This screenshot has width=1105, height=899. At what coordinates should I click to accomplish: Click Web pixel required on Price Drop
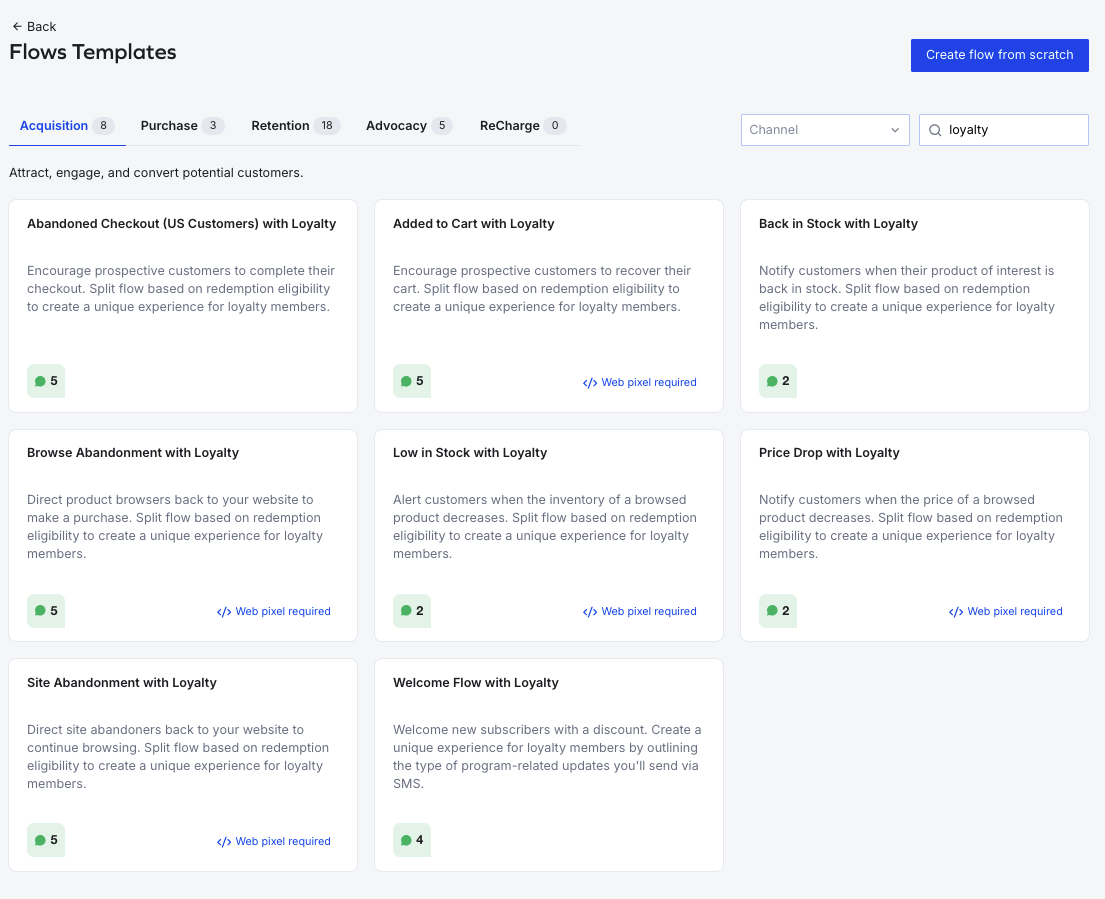[x=1006, y=612]
